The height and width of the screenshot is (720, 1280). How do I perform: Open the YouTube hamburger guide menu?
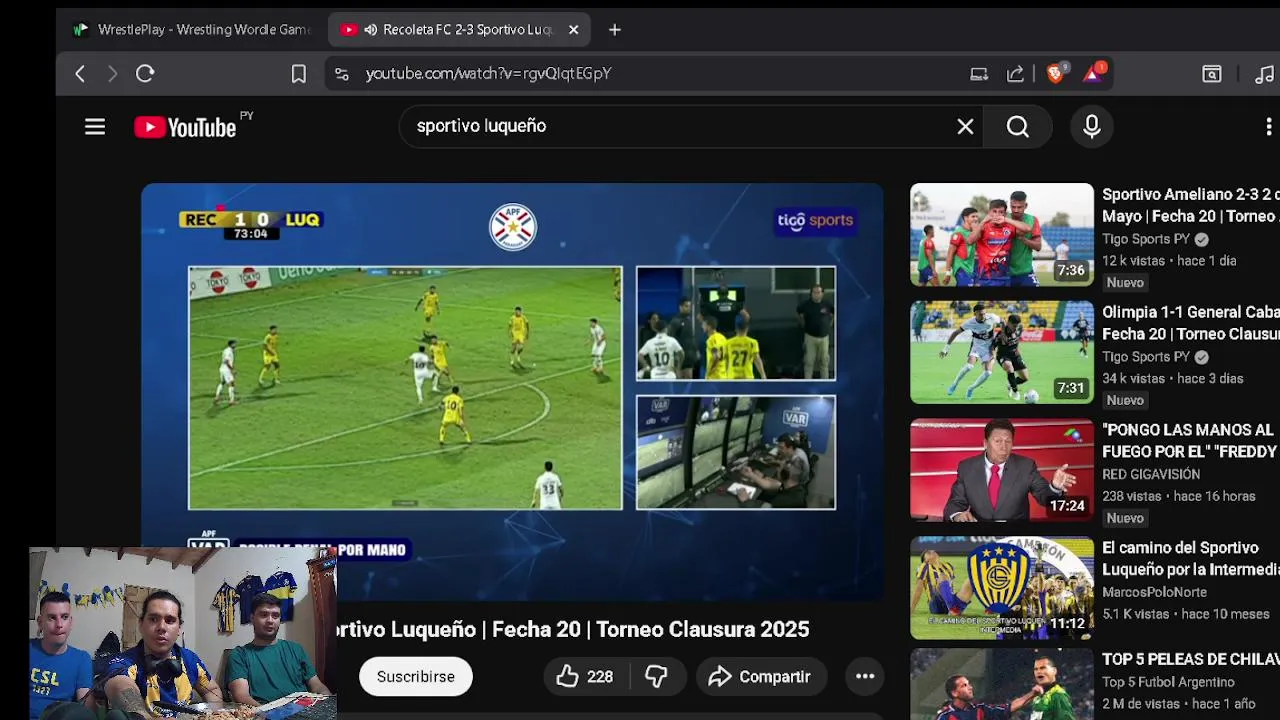[x=95, y=127]
